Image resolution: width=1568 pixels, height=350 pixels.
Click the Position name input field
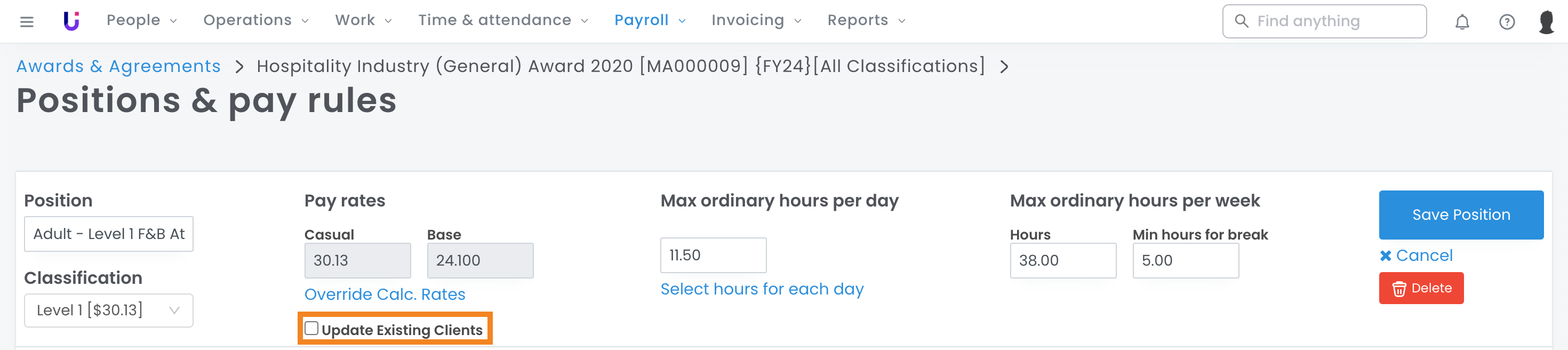[108, 234]
